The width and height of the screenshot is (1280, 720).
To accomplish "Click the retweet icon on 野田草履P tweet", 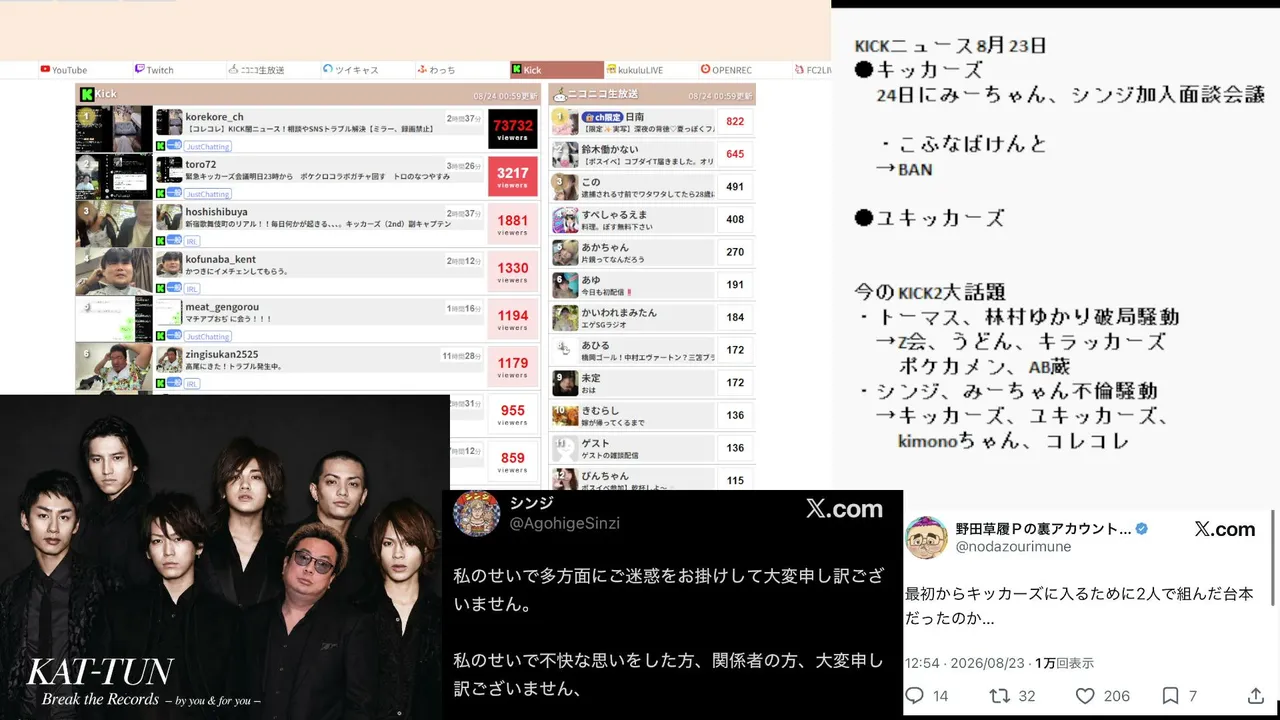I will coord(999,696).
